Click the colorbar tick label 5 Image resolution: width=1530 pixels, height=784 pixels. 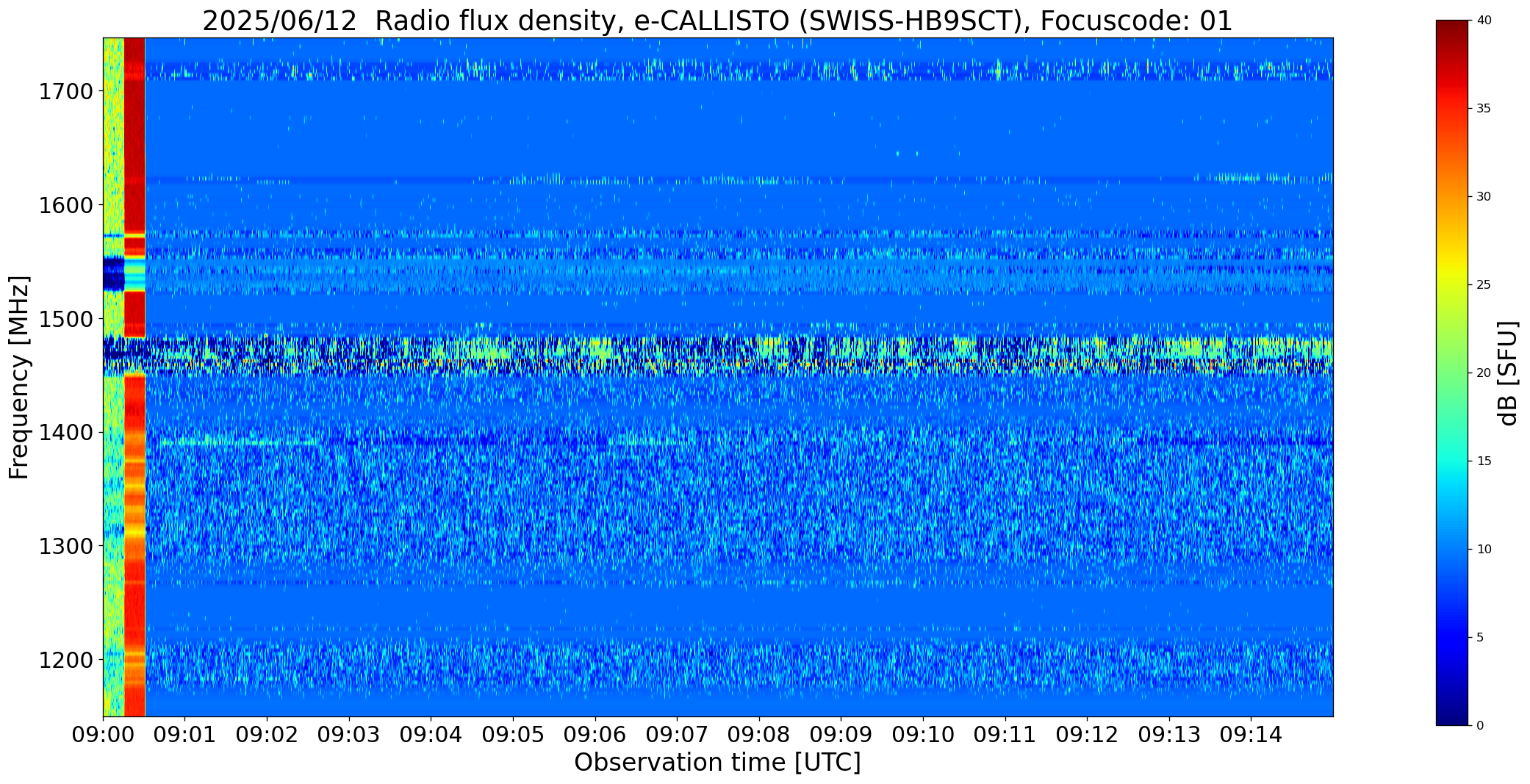point(1480,638)
